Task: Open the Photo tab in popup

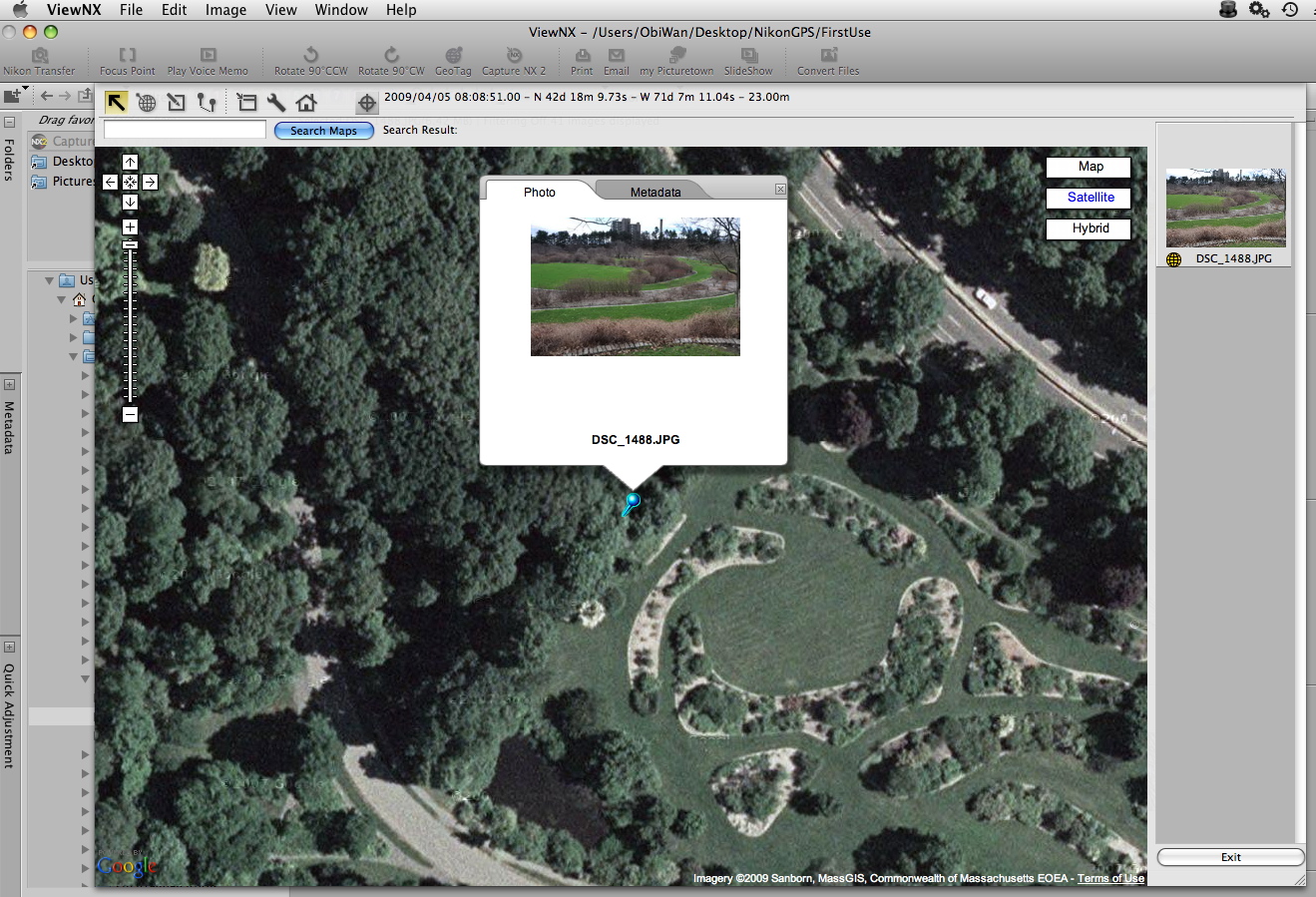Action: 539,192
